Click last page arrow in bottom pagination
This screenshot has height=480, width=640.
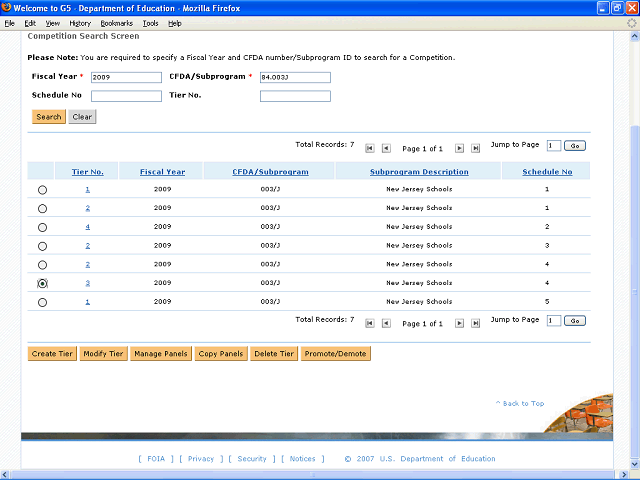coord(476,323)
